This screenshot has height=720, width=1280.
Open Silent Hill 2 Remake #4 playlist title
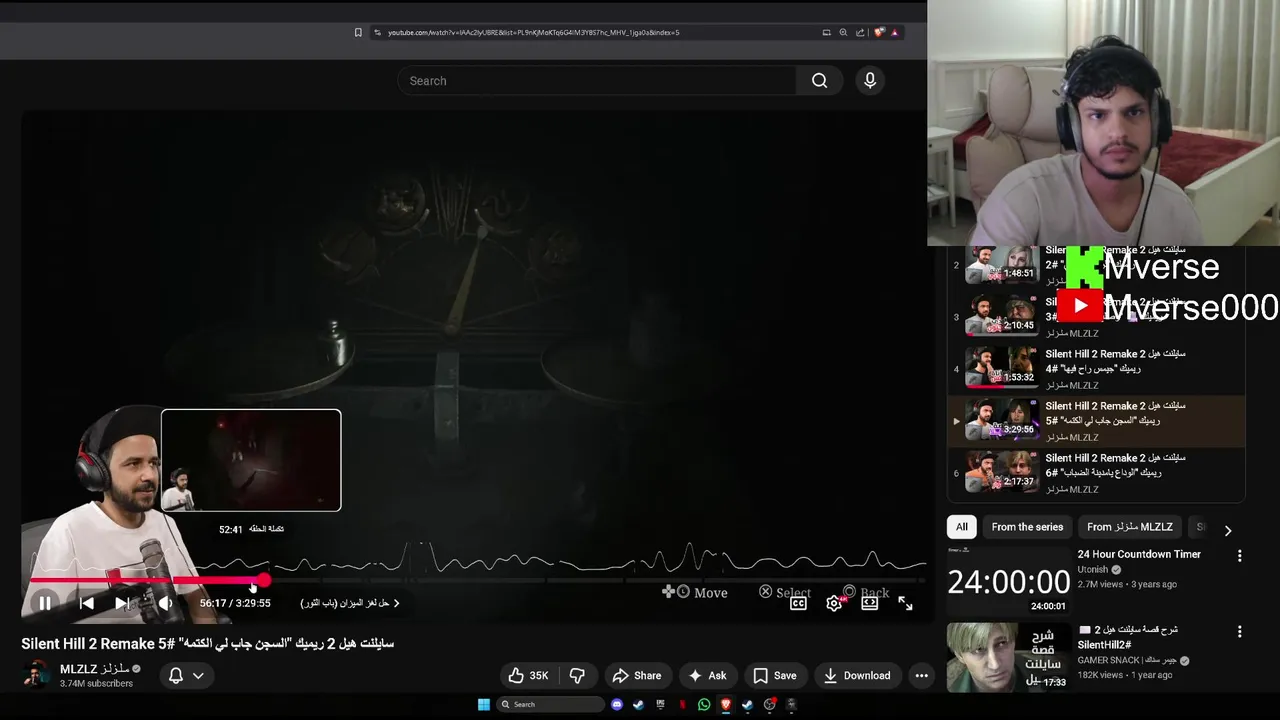click(1115, 360)
